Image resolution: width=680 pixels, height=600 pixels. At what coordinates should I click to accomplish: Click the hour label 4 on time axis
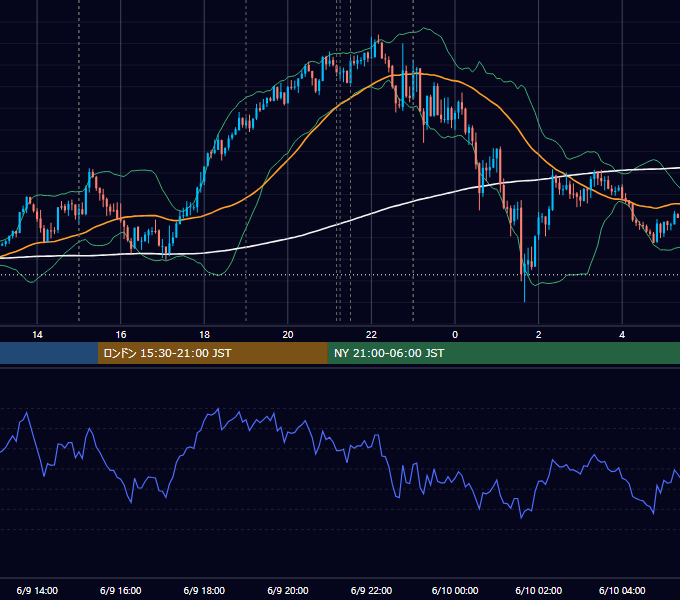(622, 334)
